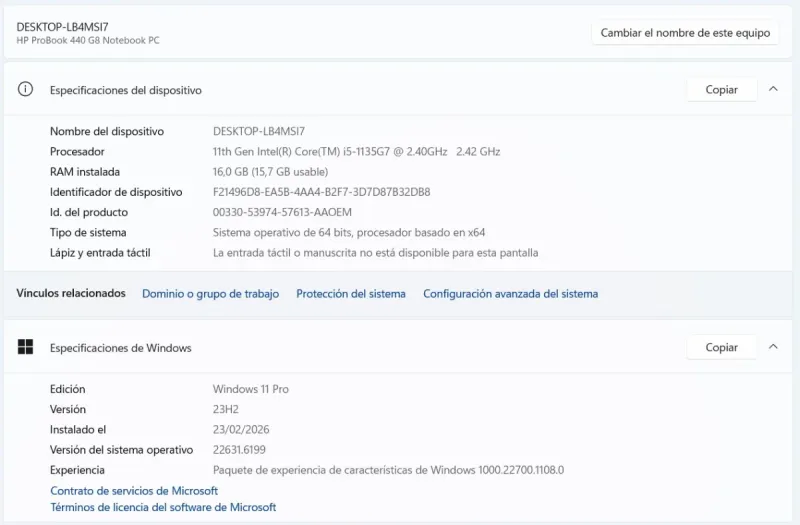Screen dimensions: 800x525
Task: Select the 16,0 GB (15,7 GB usable) value
Action: [270, 172]
